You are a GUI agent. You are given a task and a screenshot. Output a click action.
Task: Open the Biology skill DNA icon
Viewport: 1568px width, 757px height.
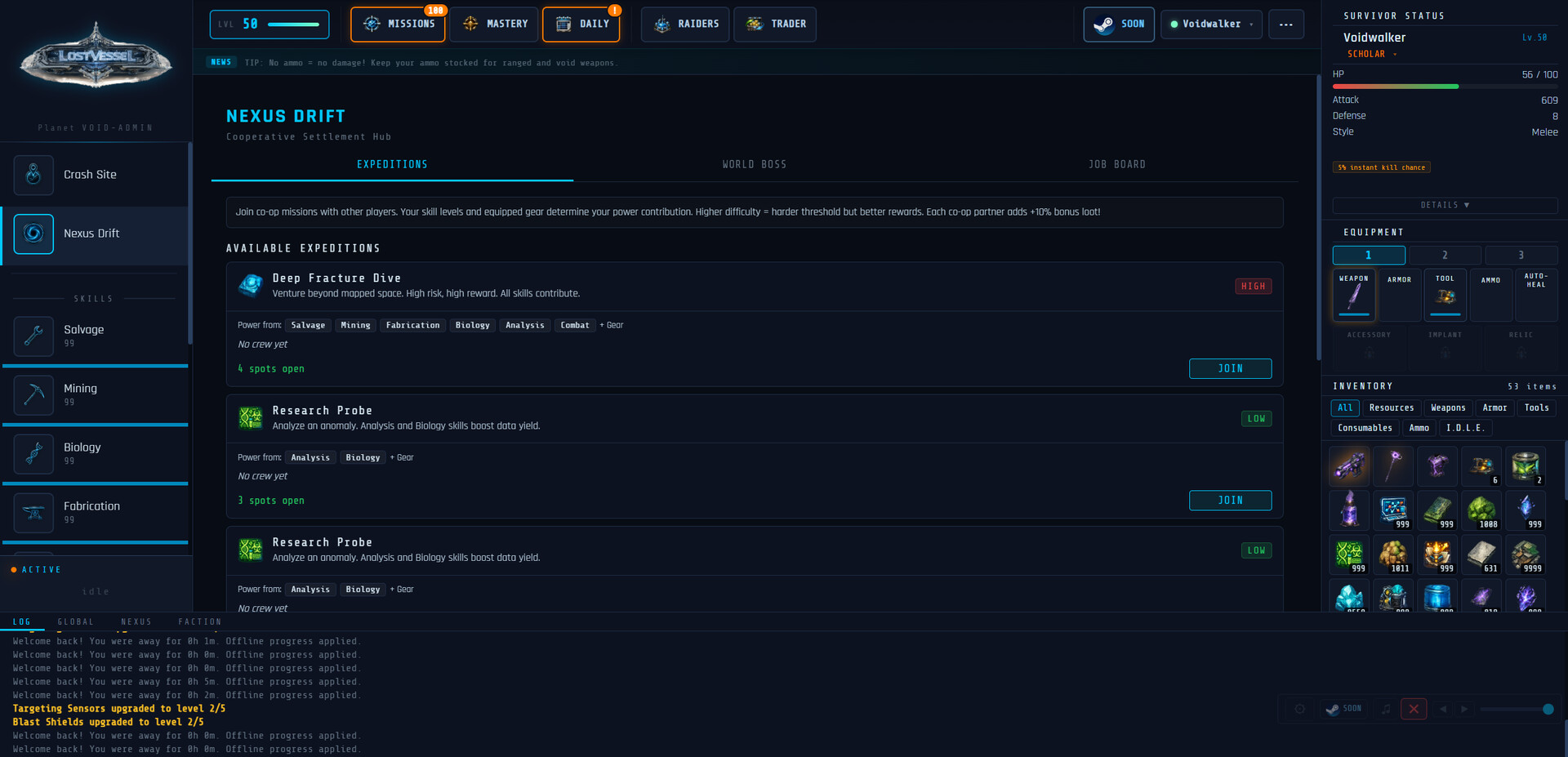tap(33, 454)
